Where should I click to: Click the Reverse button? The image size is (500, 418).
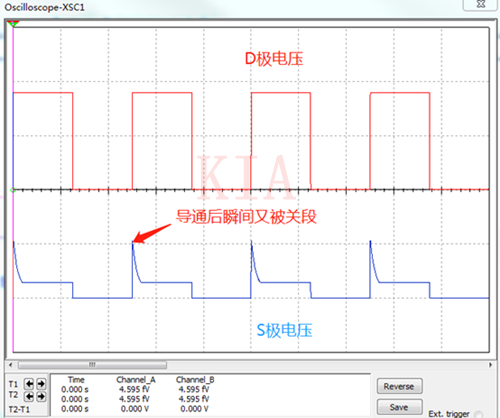(x=399, y=386)
